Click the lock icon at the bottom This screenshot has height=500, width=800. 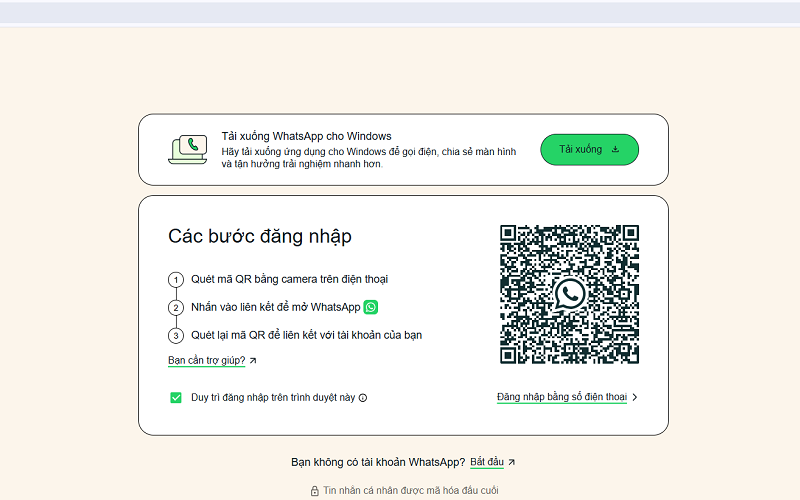click(314, 491)
